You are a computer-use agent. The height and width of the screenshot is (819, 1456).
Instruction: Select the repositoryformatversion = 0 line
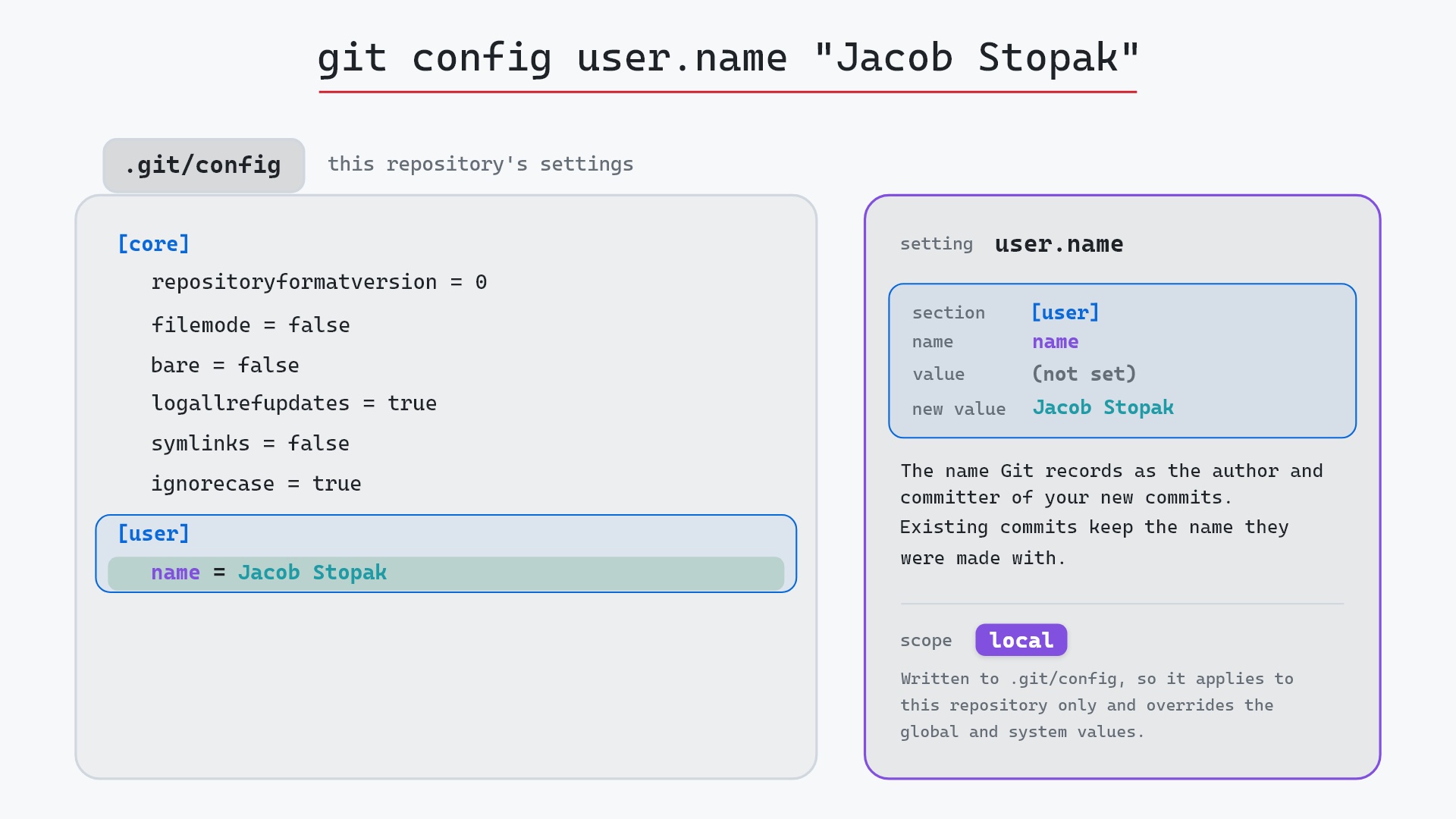(319, 282)
